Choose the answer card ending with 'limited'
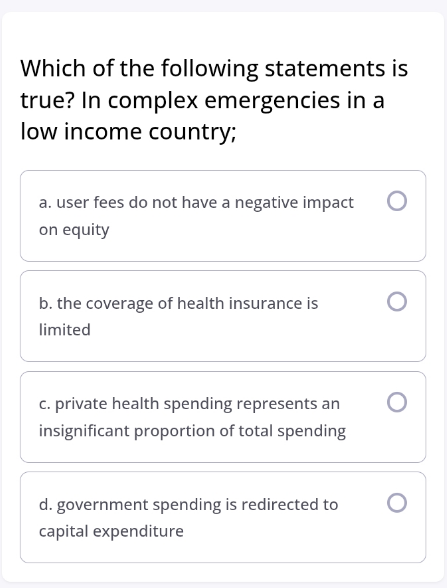The image size is (447, 588). click(223, 316)
